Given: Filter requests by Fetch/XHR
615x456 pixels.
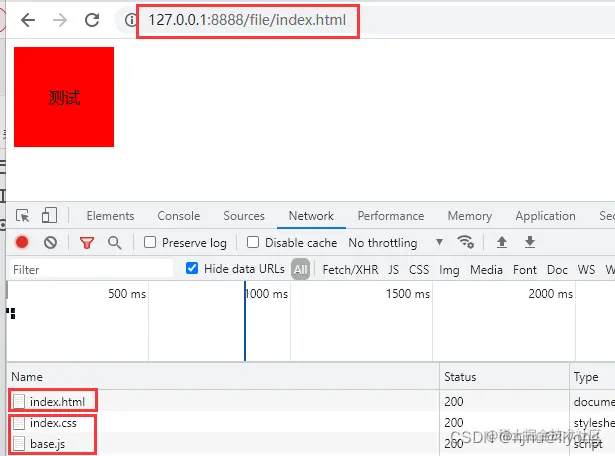Looking at the screenshot, I should click(350, 269).
